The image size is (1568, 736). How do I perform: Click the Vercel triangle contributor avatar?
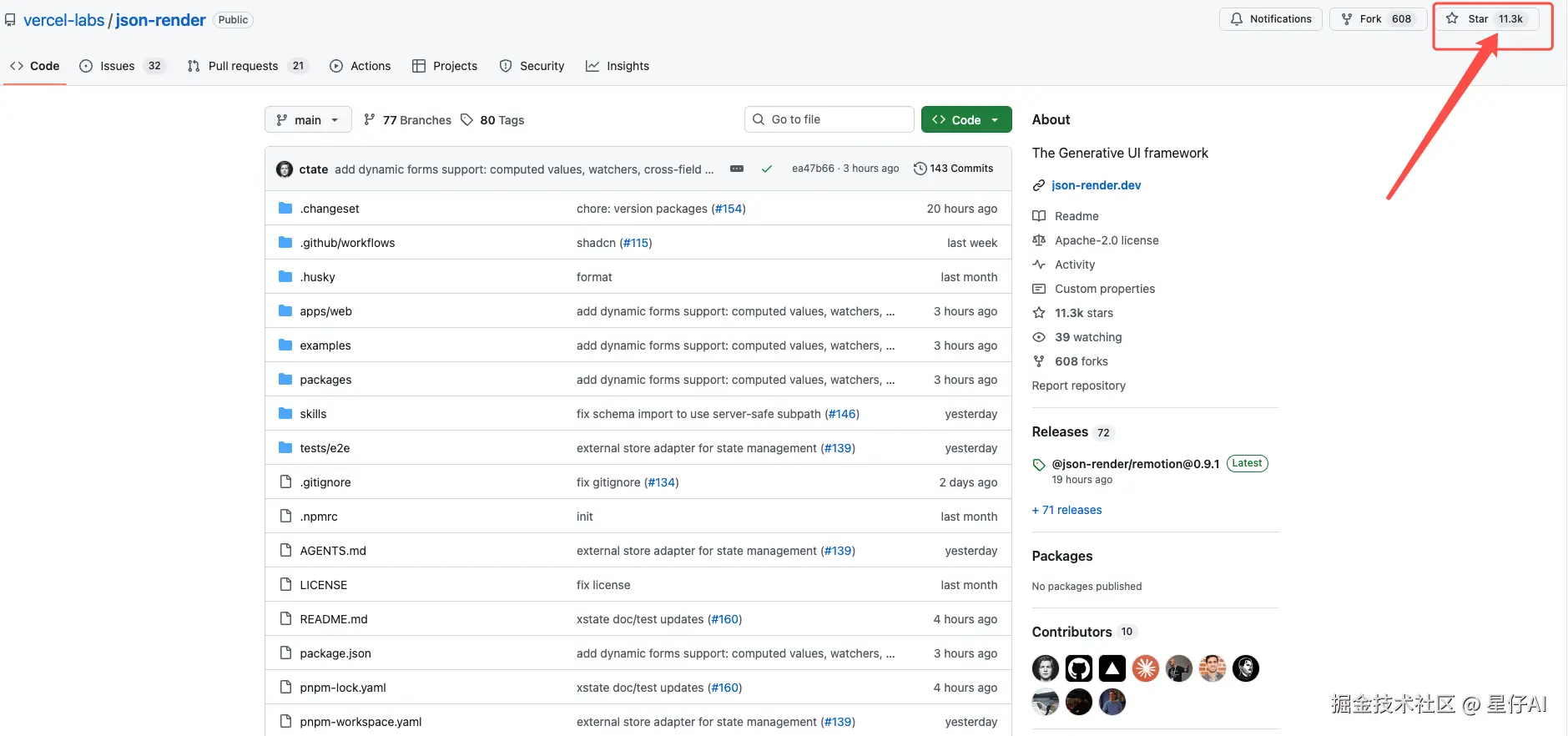click(x=1112, y=668)
